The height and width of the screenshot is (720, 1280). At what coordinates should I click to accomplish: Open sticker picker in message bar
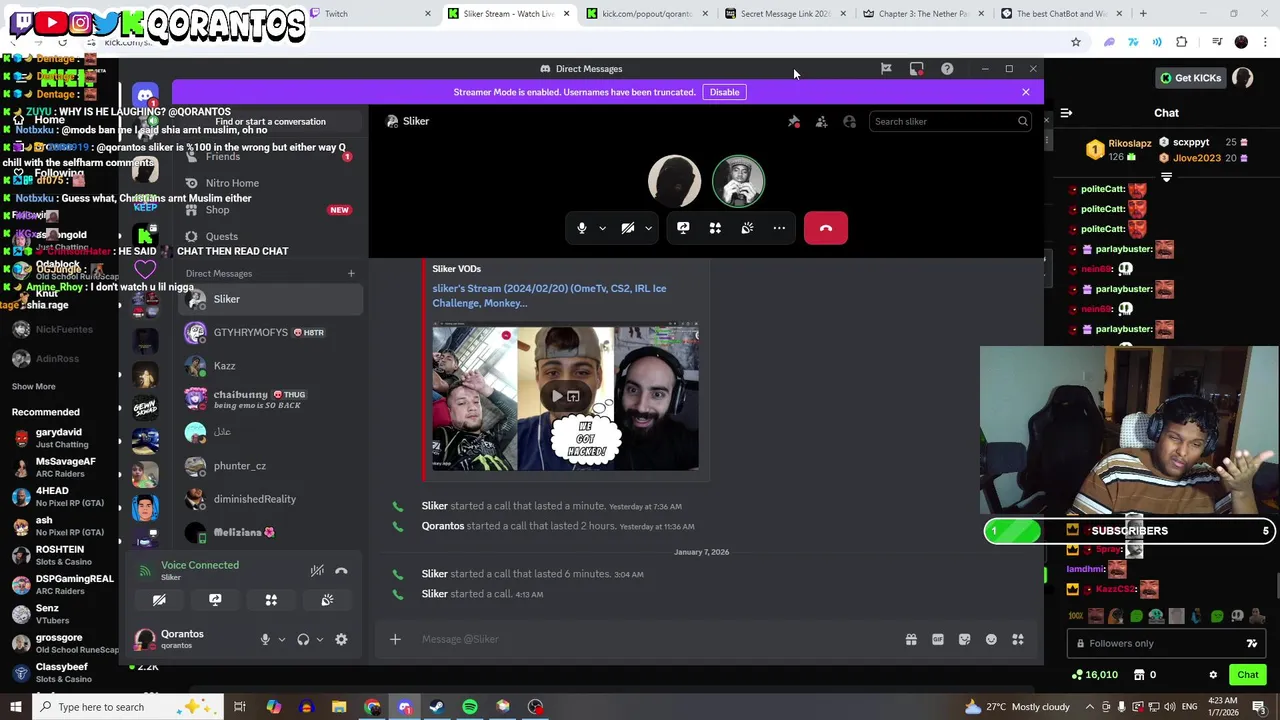964,639
